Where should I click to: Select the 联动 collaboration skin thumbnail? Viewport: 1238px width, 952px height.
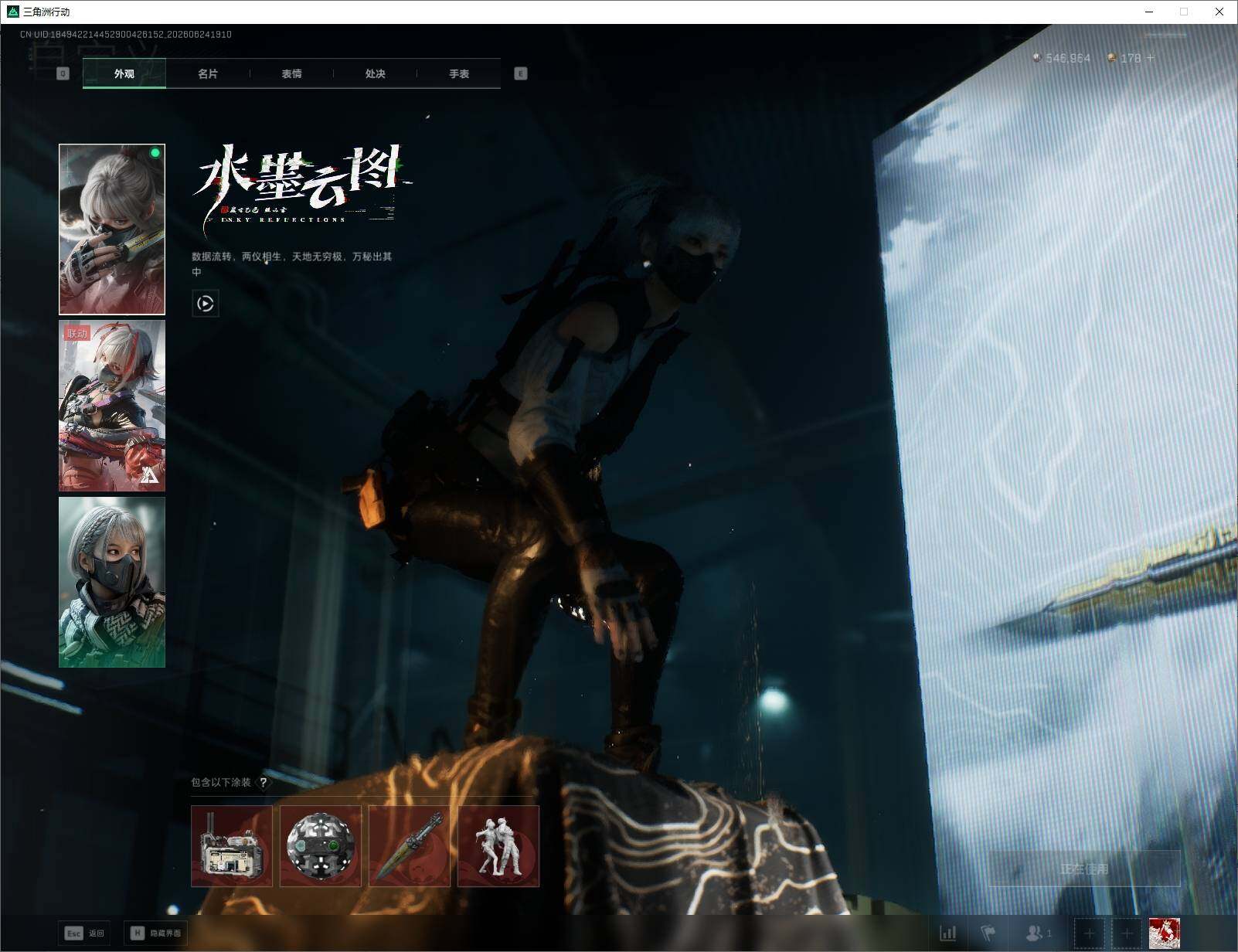112,406
